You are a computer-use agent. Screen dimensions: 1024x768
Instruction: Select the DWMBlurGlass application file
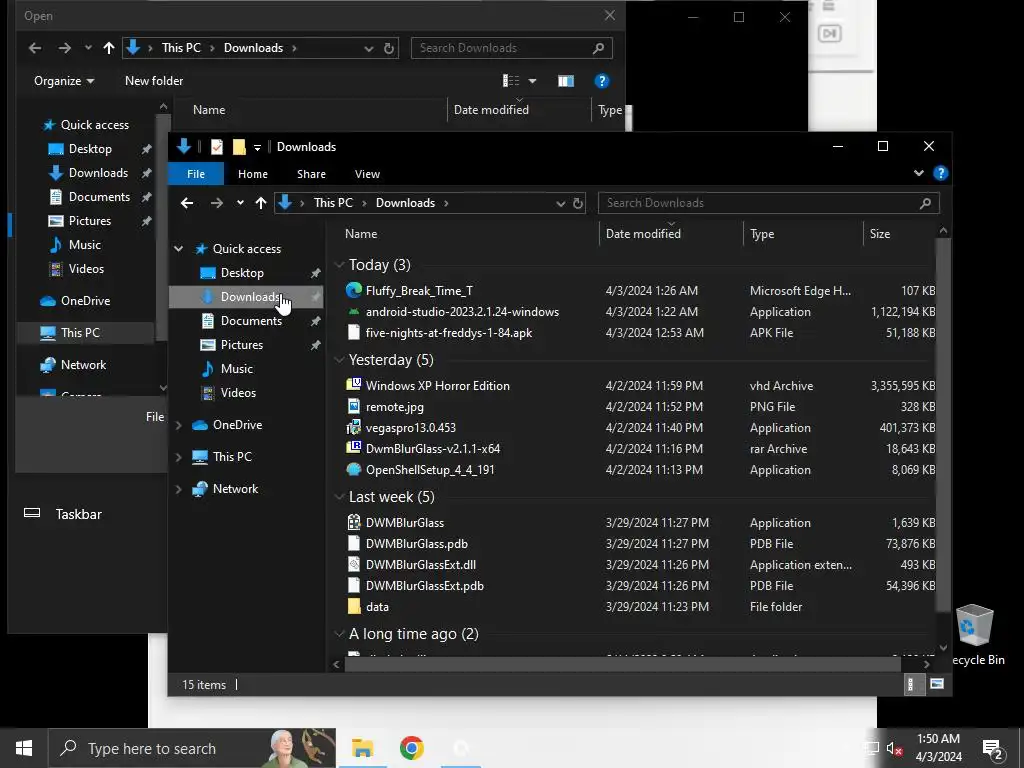click(x=405, y=522)
